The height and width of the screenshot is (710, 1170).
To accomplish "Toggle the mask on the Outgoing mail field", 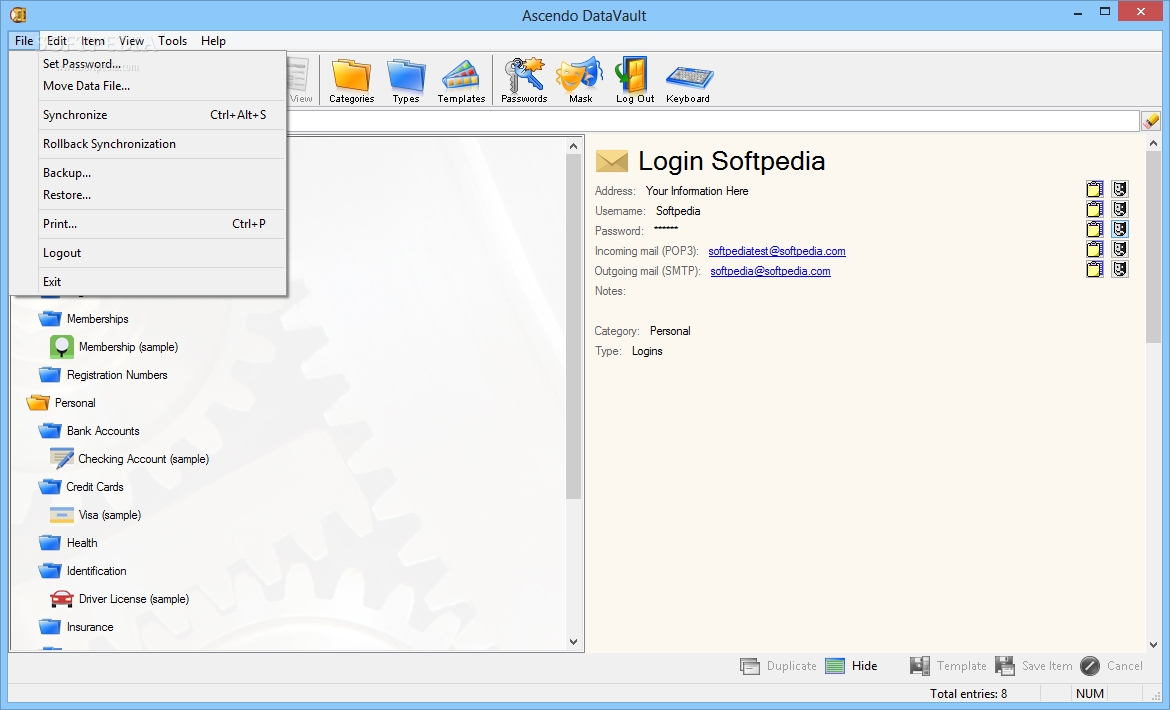I will click(x=1120, y=269).
